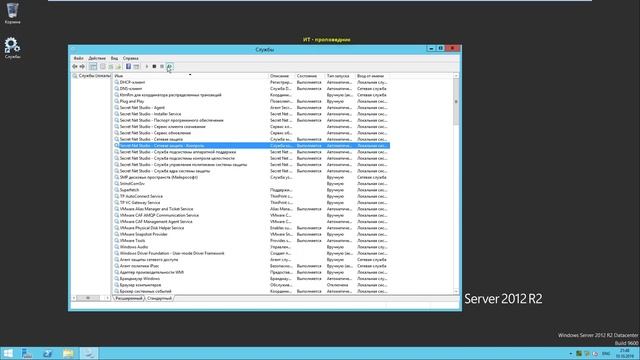Screen dimensions: 640x360
Task: Open the Действие menu
Action: coord(97,58)
